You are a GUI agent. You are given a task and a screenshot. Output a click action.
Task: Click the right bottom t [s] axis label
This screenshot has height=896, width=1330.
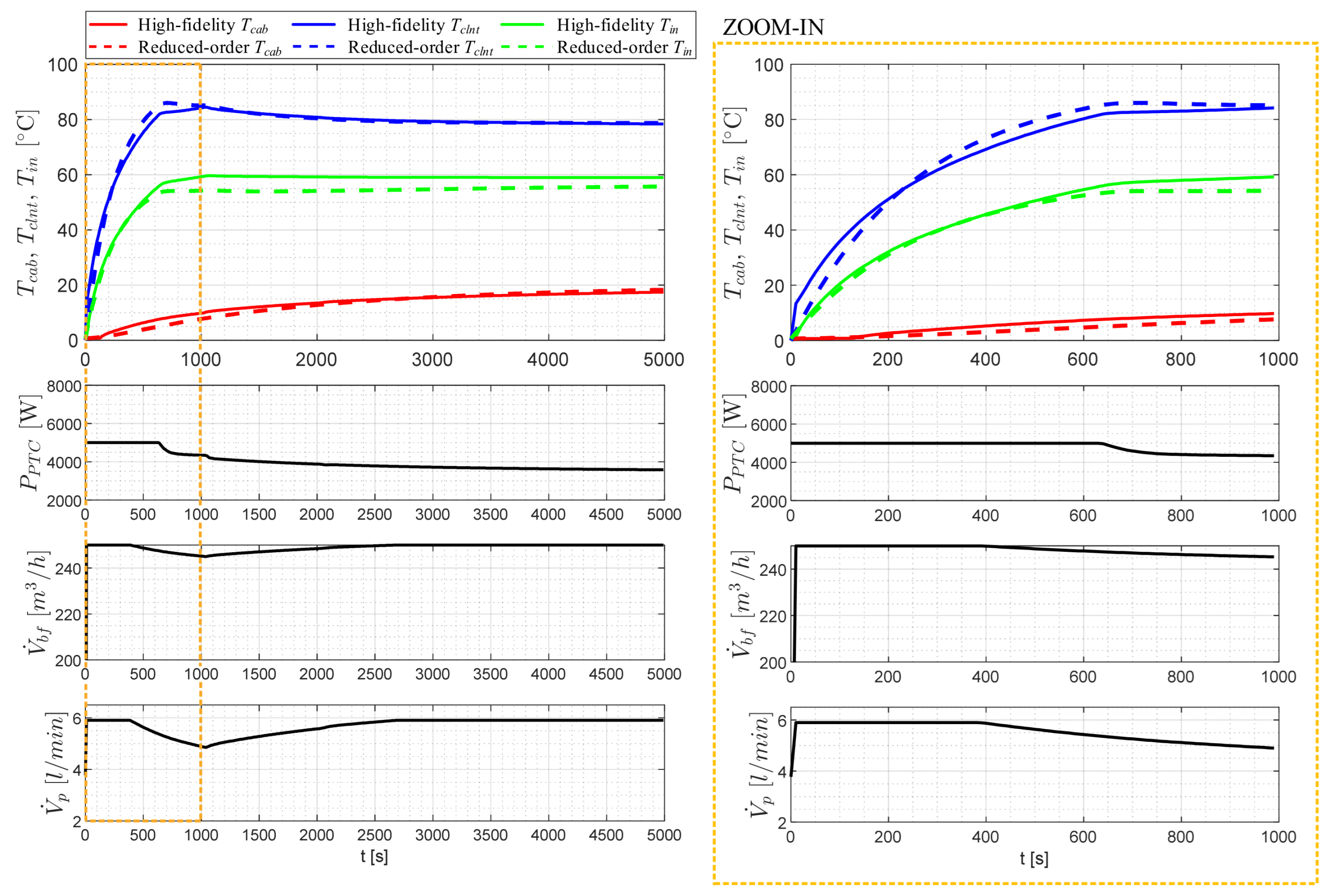click(1034, 858)
